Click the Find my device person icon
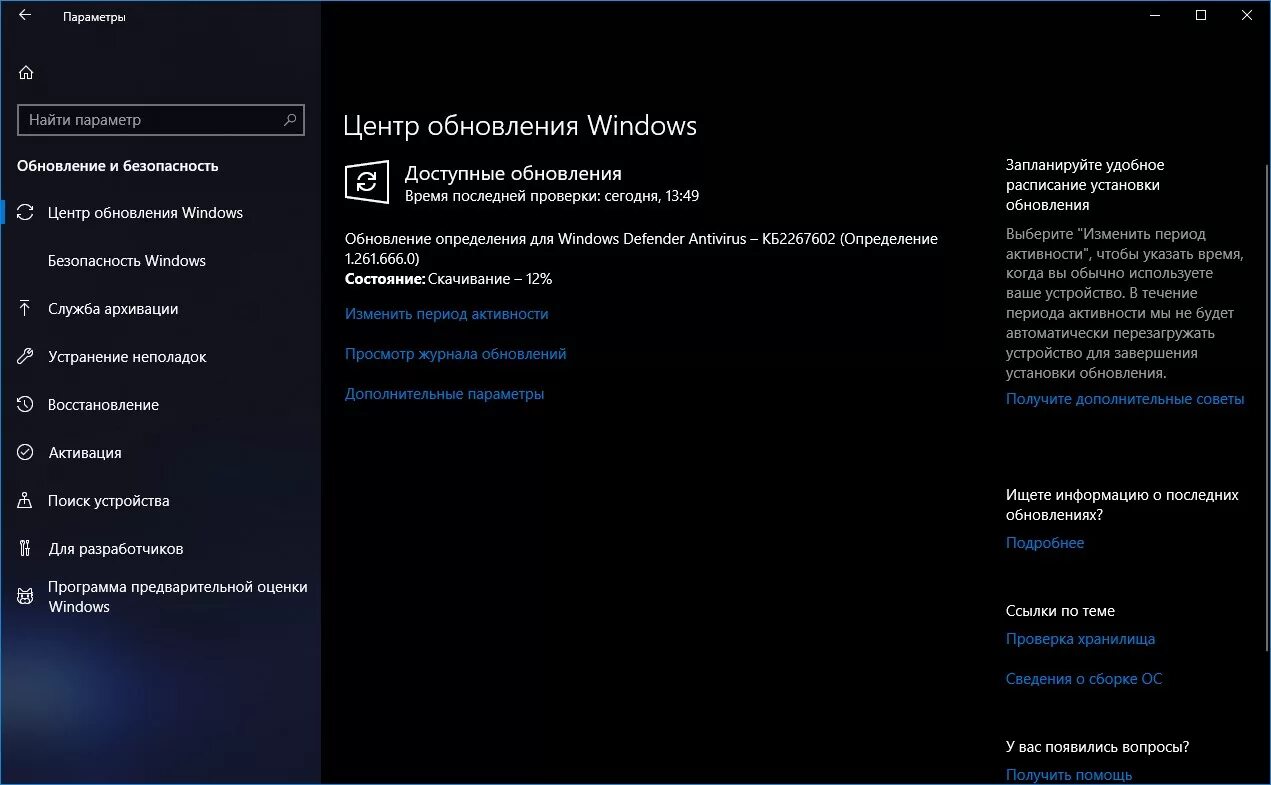The image size is (1271, 785). [x=26, y=500]
